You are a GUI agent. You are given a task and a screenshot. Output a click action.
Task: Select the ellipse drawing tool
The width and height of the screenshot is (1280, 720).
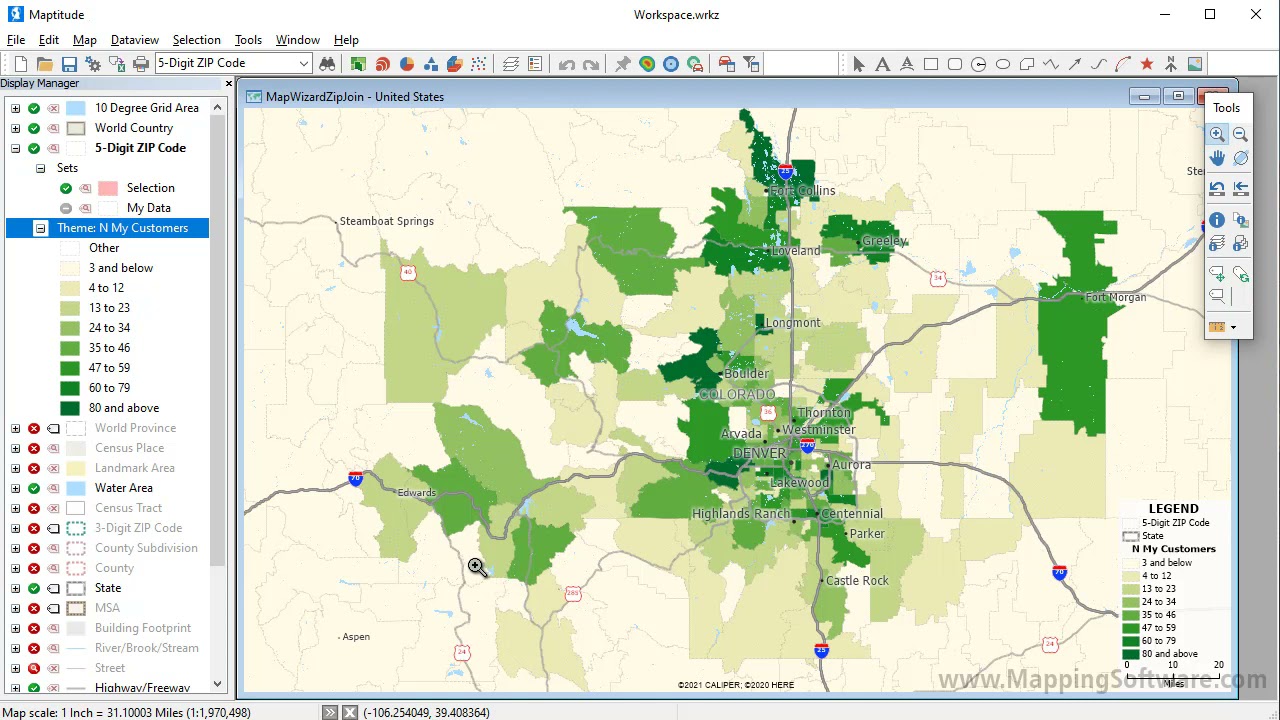pyautogui.click(x=1003, y=64)
